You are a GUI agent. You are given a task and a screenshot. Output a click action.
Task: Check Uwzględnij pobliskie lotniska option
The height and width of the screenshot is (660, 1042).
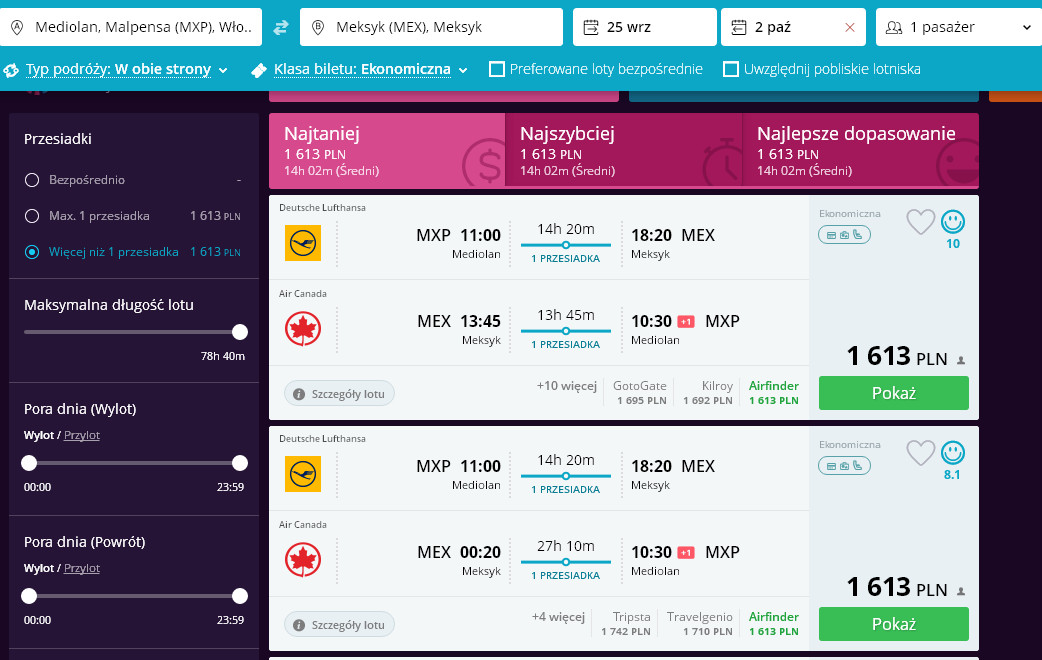click(x=730, y=69)
